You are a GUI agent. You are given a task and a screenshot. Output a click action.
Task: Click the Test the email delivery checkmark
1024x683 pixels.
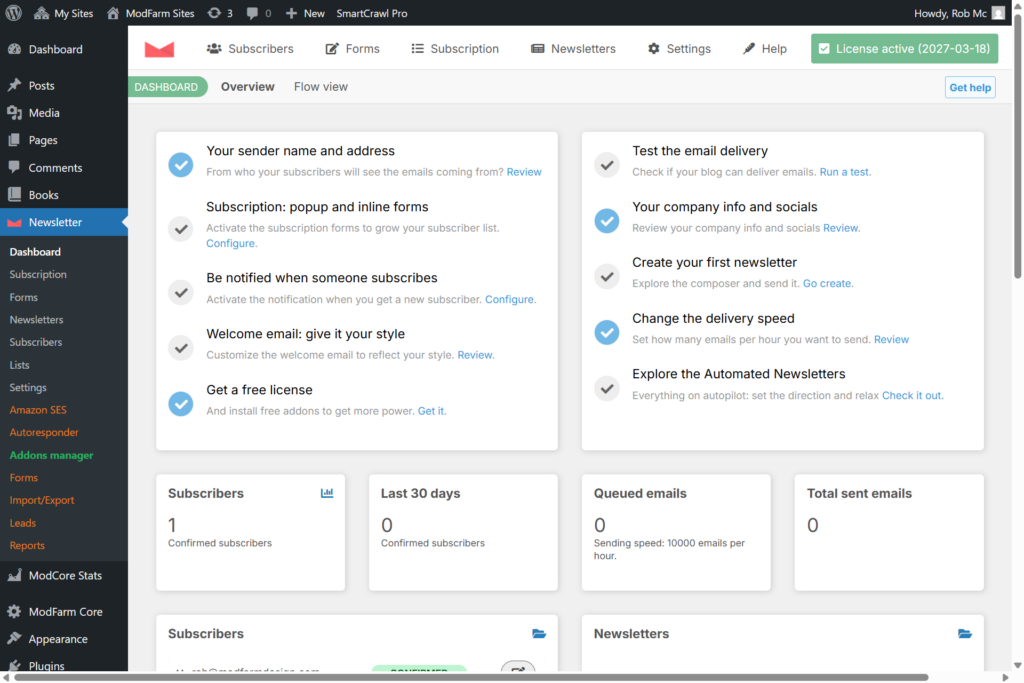(x=607, y=165)
